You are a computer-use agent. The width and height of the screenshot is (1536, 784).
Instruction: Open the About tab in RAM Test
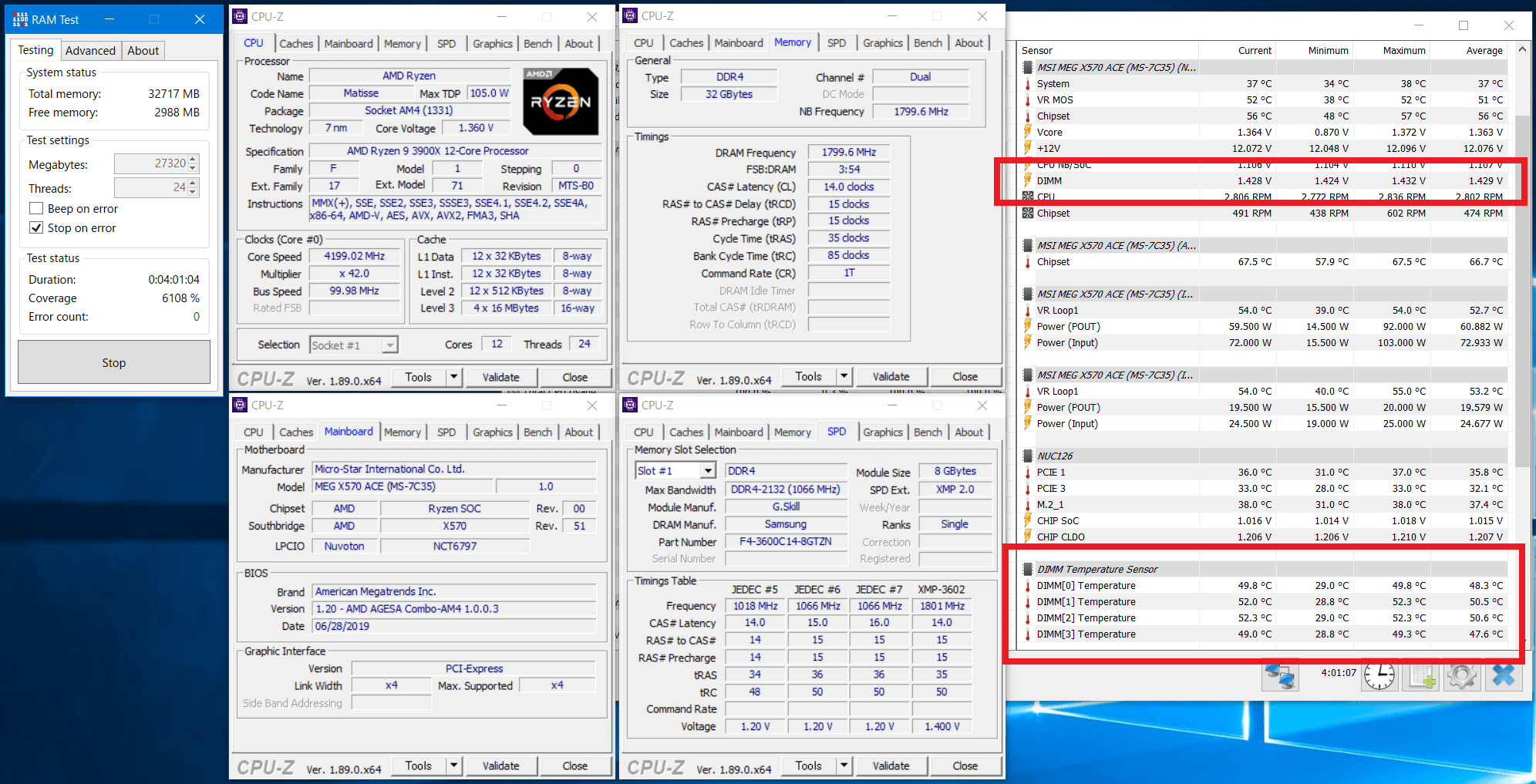143,50
